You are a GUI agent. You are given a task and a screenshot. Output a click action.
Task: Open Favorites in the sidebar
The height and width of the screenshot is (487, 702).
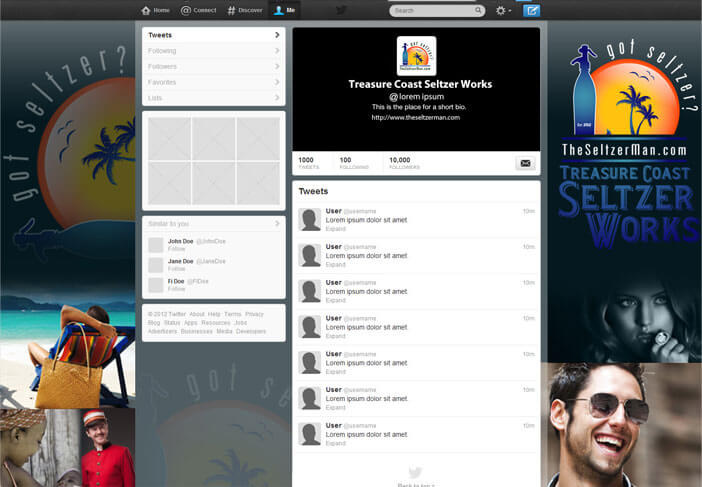(214, 82)
